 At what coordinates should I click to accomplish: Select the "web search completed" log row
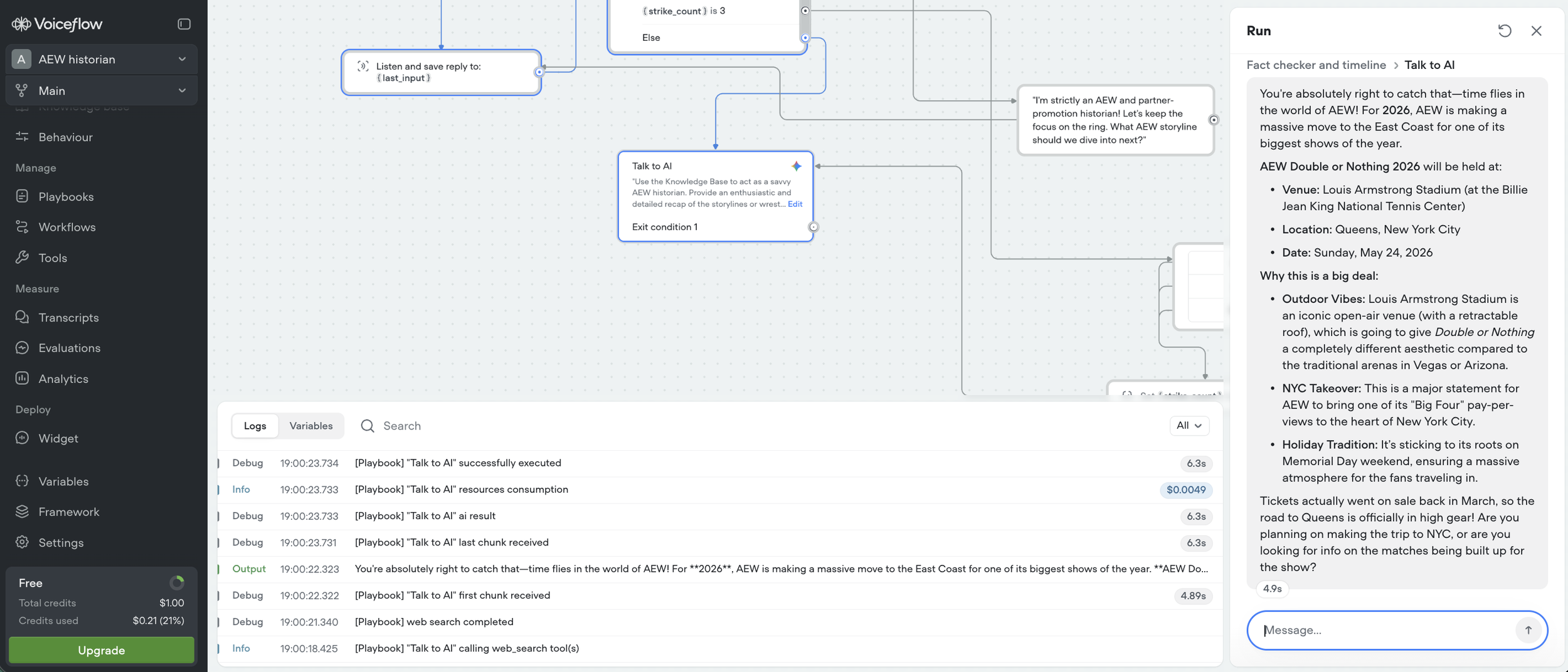720,622
